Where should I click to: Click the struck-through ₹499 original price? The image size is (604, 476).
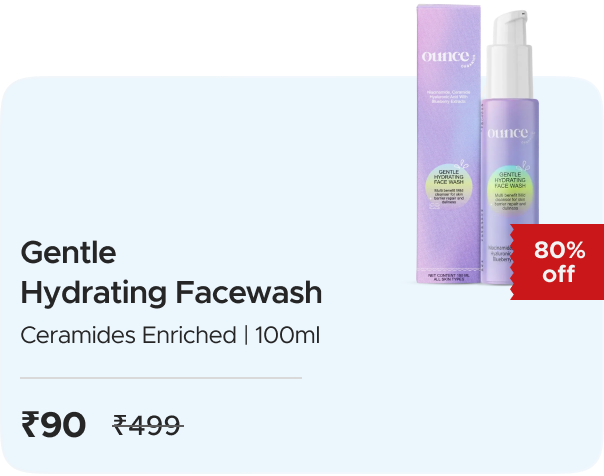coord(148,426)
